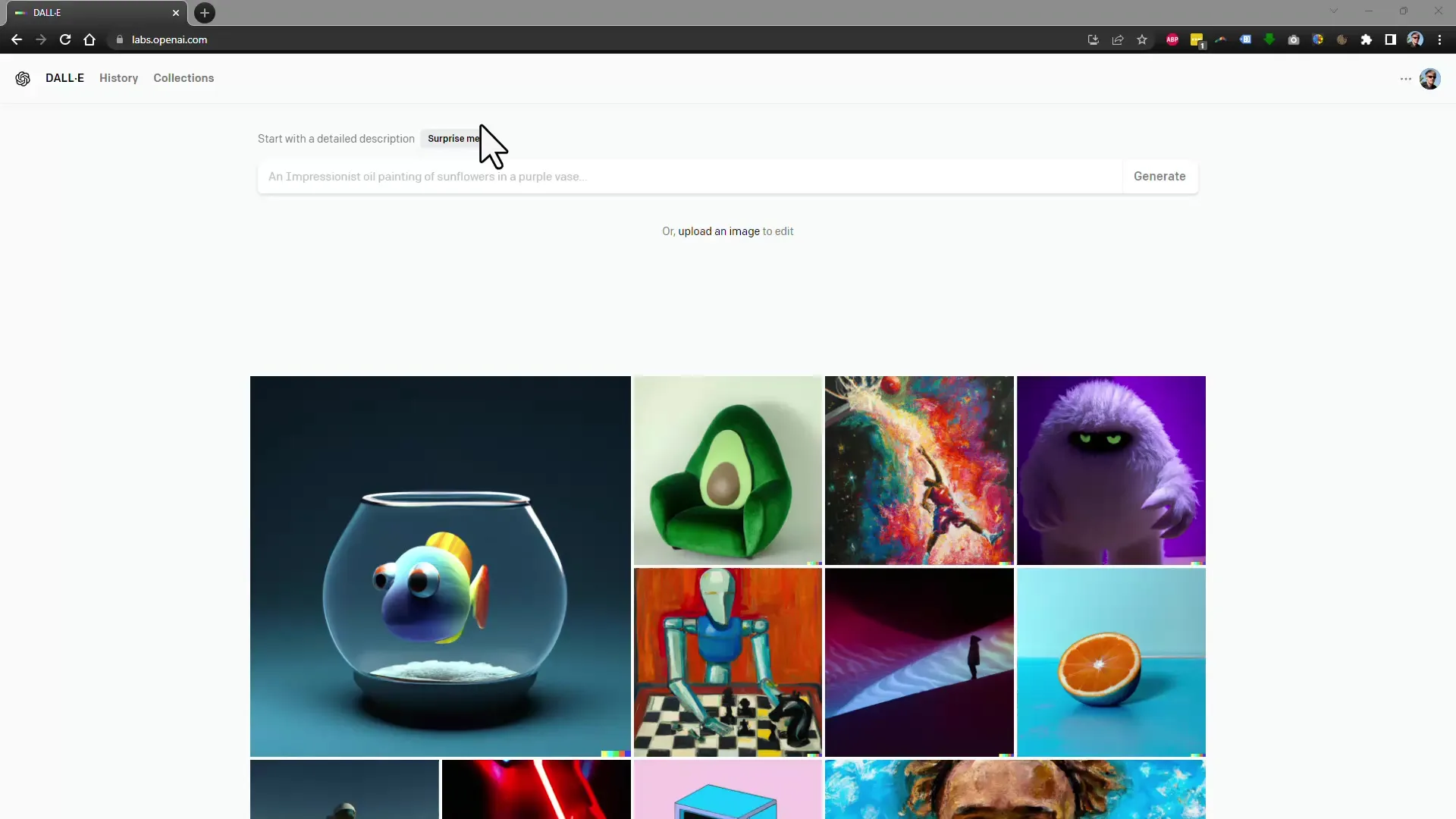Click the DALL-E home icon
Viewport: 1456px width, 819px height.
(23, 78)
